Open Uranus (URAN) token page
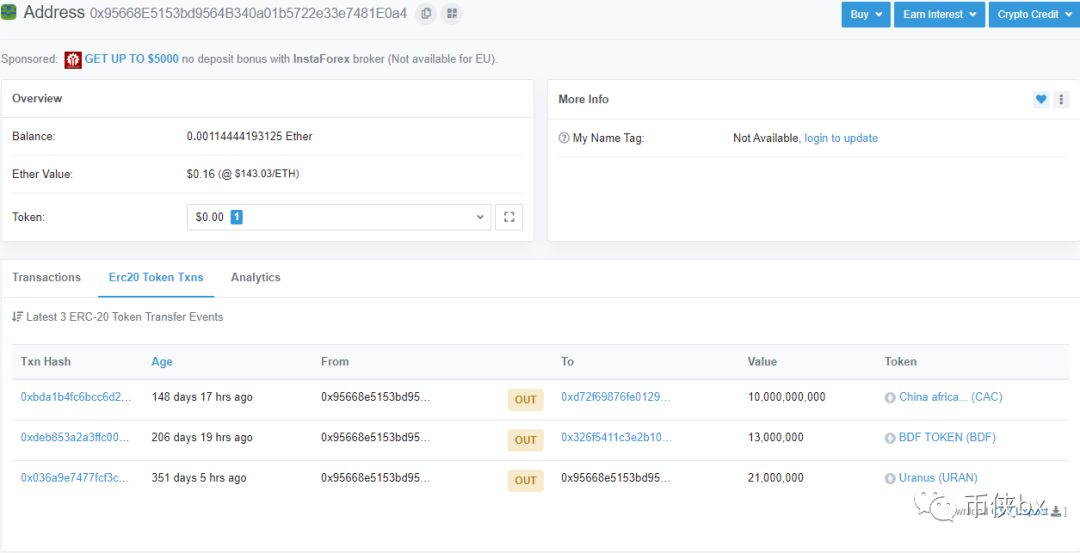The width and height of the screenshot is (1080, 553). [x=938, y=478]
